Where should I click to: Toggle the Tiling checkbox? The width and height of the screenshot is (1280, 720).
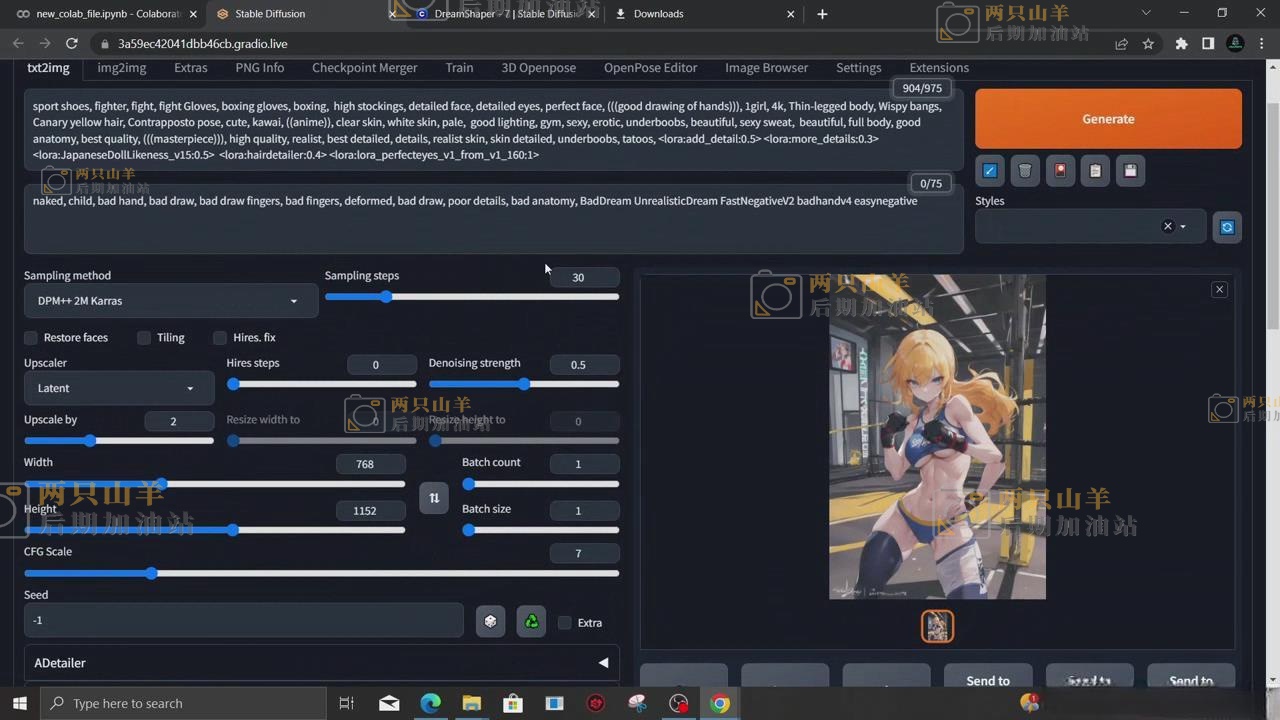[x=144, y=338]
